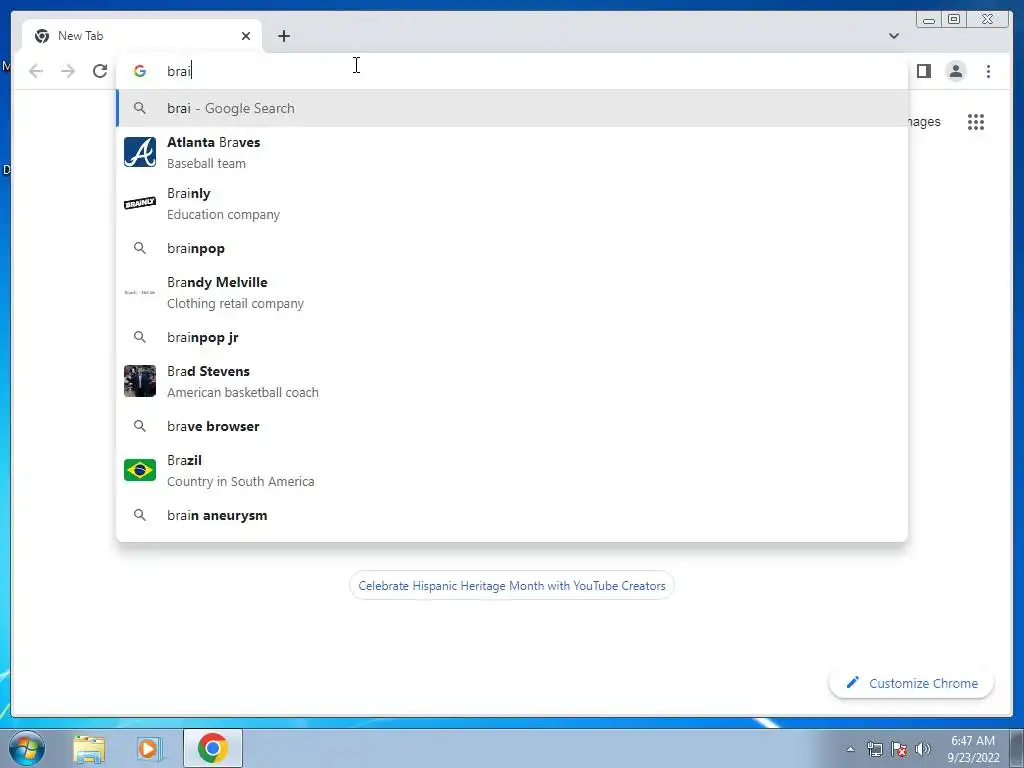
Task: Click the Customize Chrome button
Action: [912, 683]
